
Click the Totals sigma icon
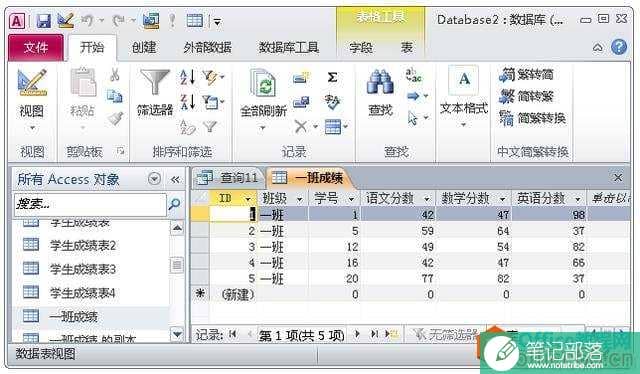click(x=332, y=77)
